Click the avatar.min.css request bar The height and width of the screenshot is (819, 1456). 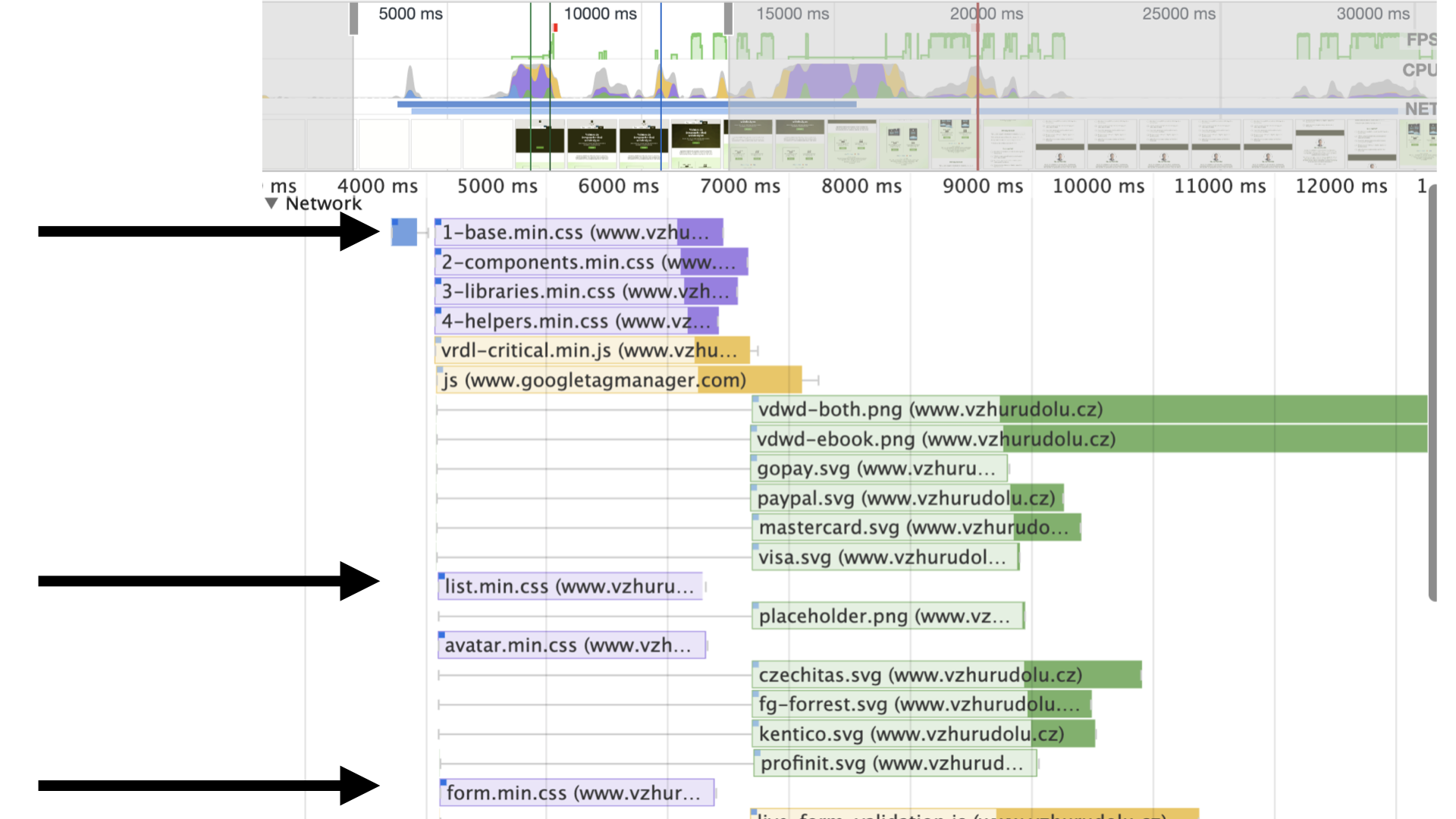click(571, 645)
